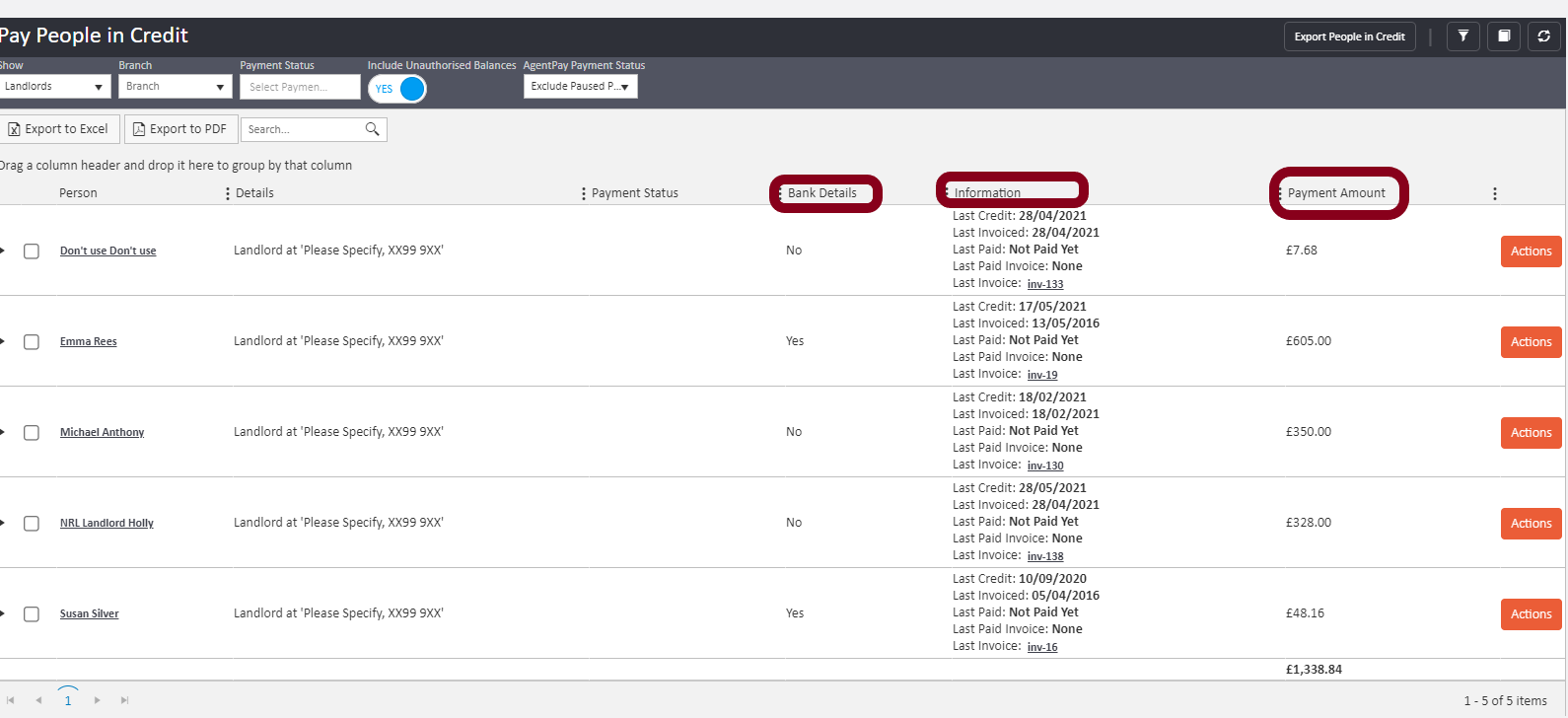Click Export People in Credit button
Image resolution: width=1568 pixels, height=718 pixels.
pos(1349,36)
